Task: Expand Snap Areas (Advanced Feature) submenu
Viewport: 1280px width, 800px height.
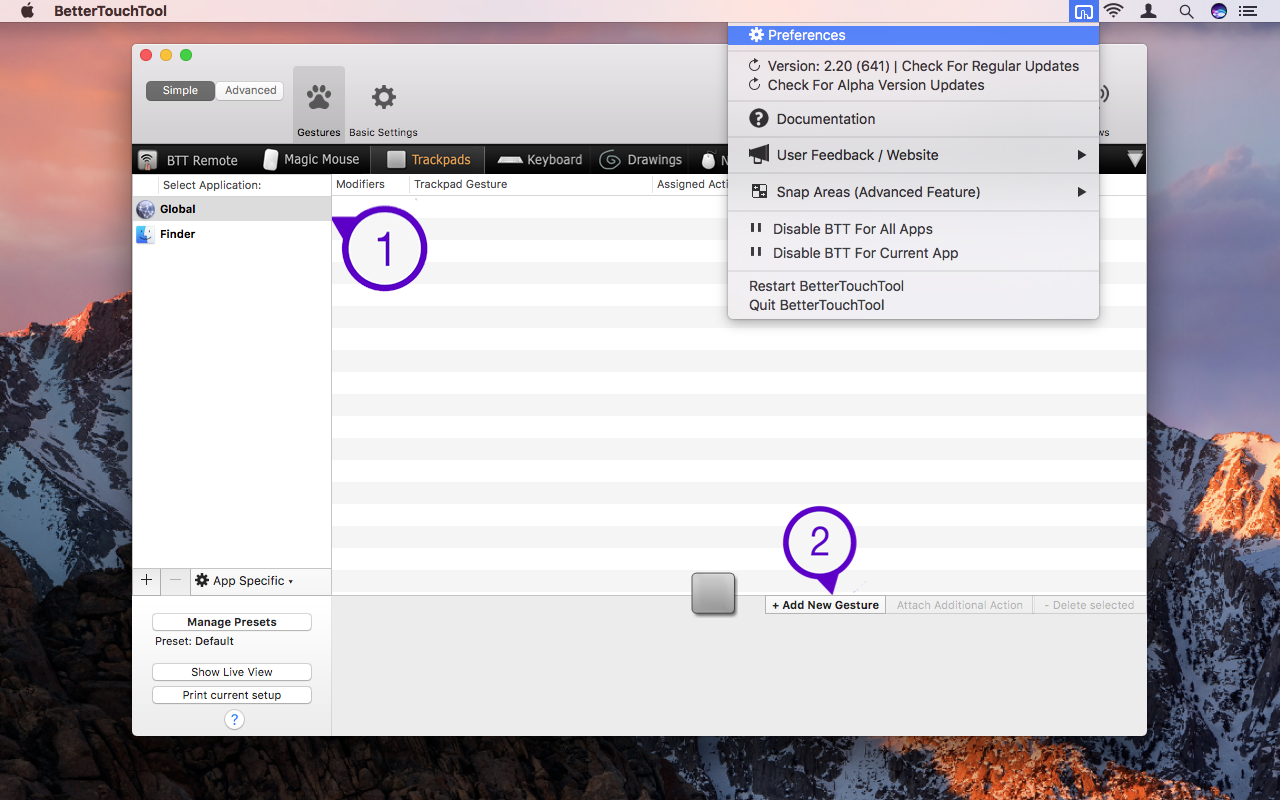Action: point(914,192)
